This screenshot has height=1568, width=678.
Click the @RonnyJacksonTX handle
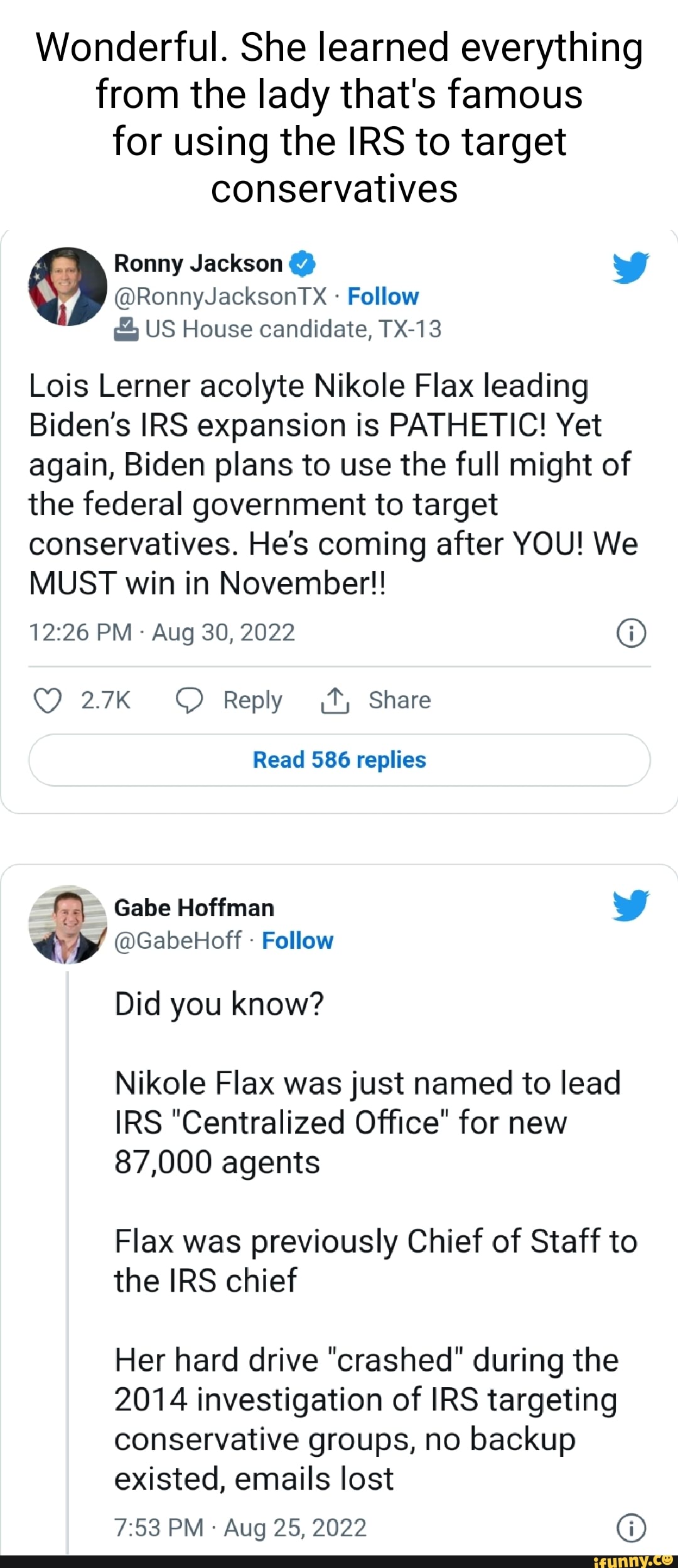(x=221, y=296)
